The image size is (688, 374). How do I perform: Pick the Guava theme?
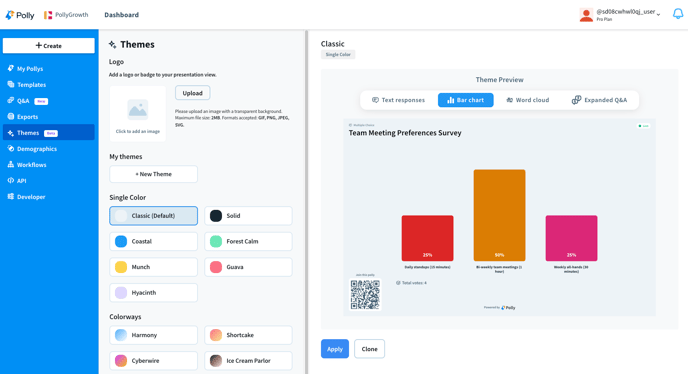click(248, 267)
